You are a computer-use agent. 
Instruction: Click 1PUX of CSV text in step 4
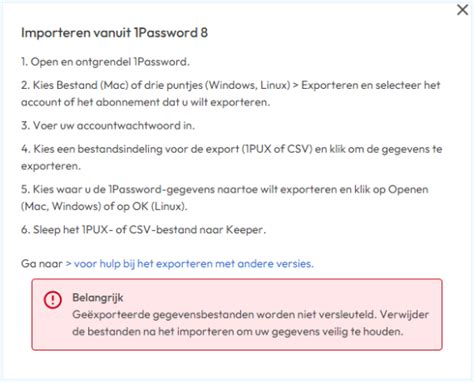click(277, 149)
